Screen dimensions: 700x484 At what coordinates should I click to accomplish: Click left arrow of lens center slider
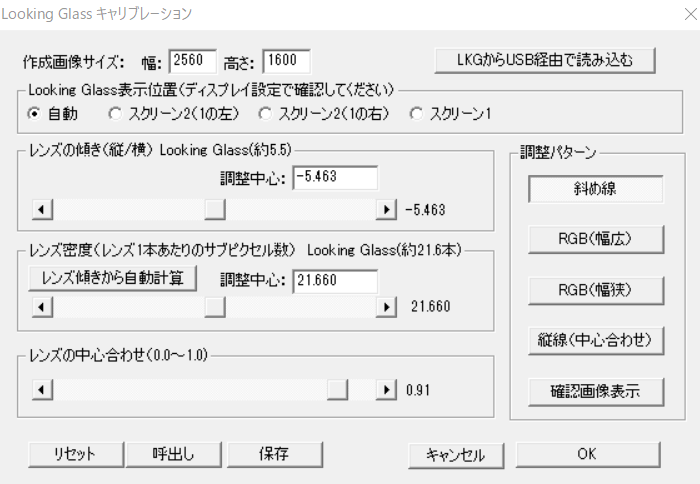point(42,390)
